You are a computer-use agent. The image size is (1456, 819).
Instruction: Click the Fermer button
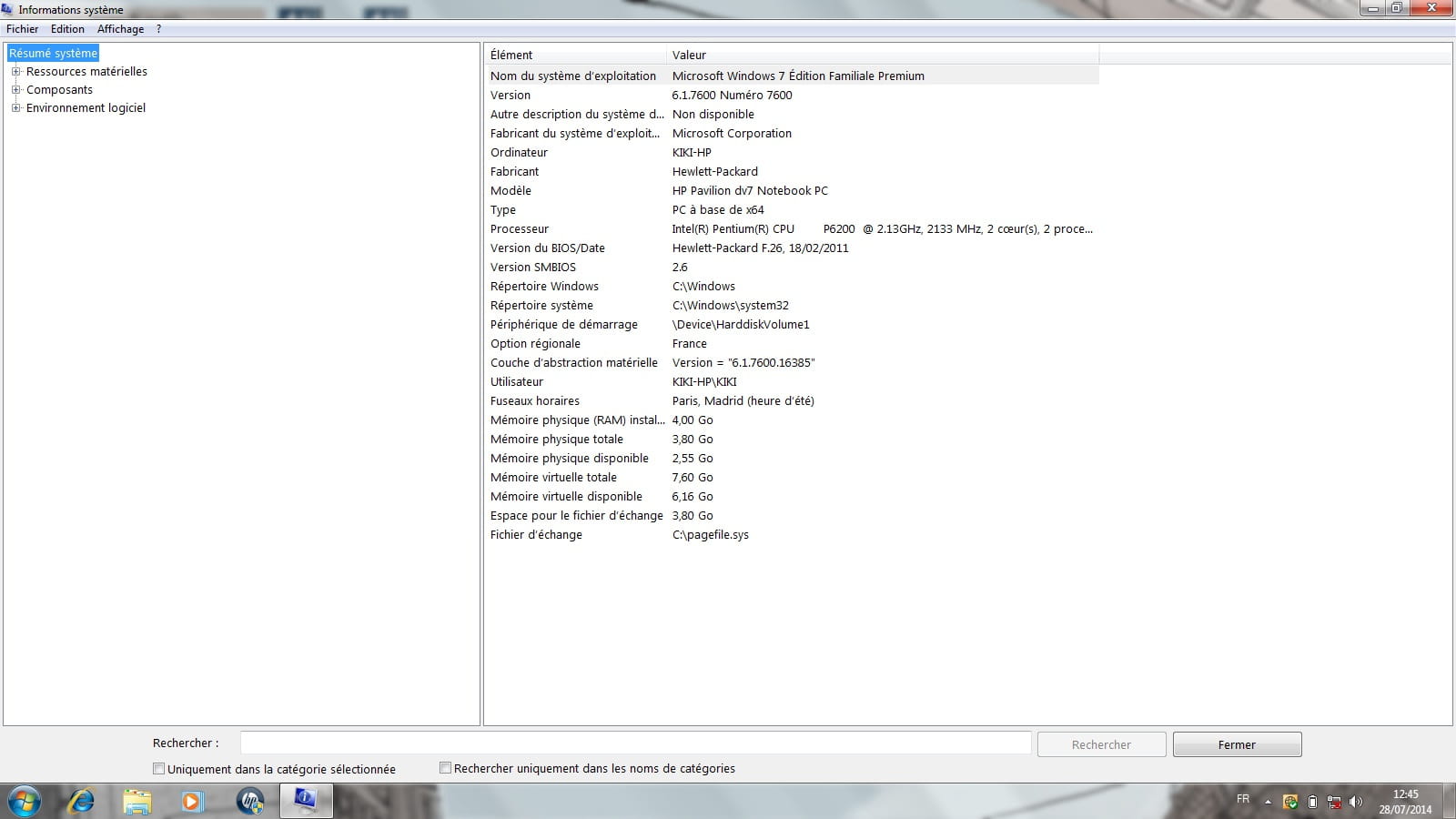click(1237, 744)
